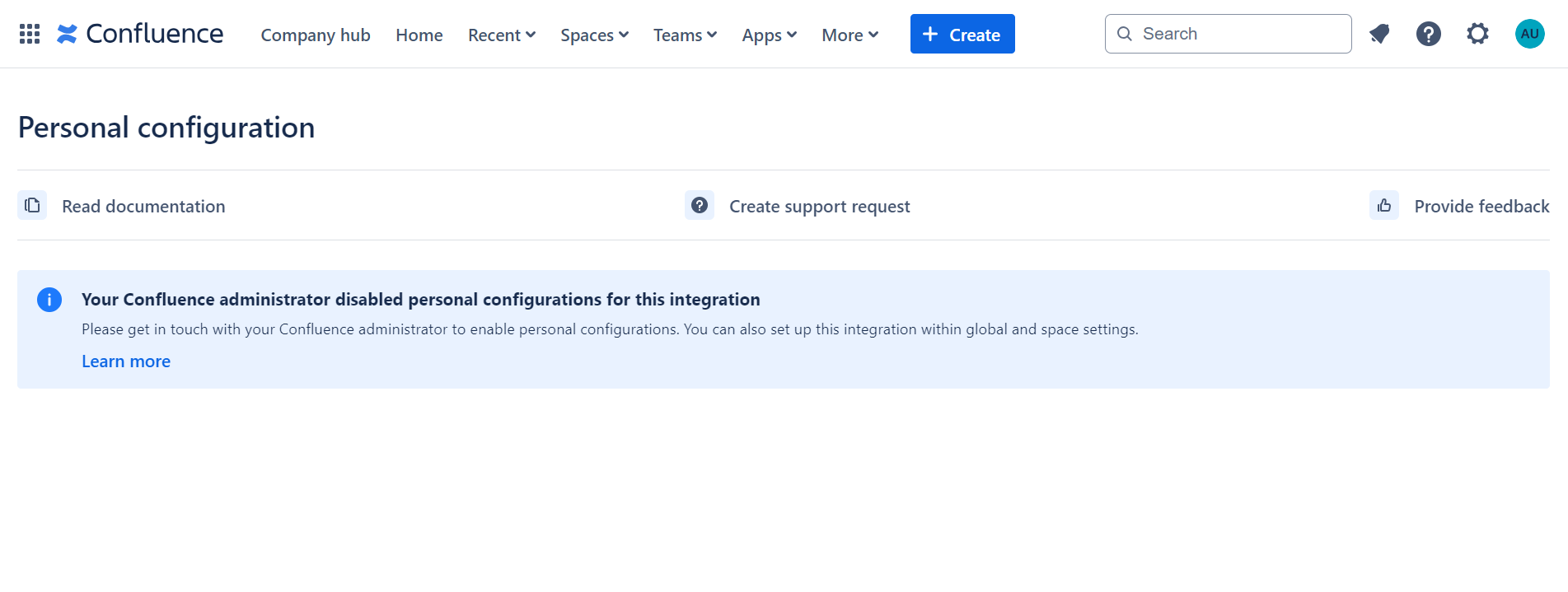The width and height of the screenshot is (1568, 592).
Task: Click the thumbs-up feedback icon
Action: pos(1384,205)
